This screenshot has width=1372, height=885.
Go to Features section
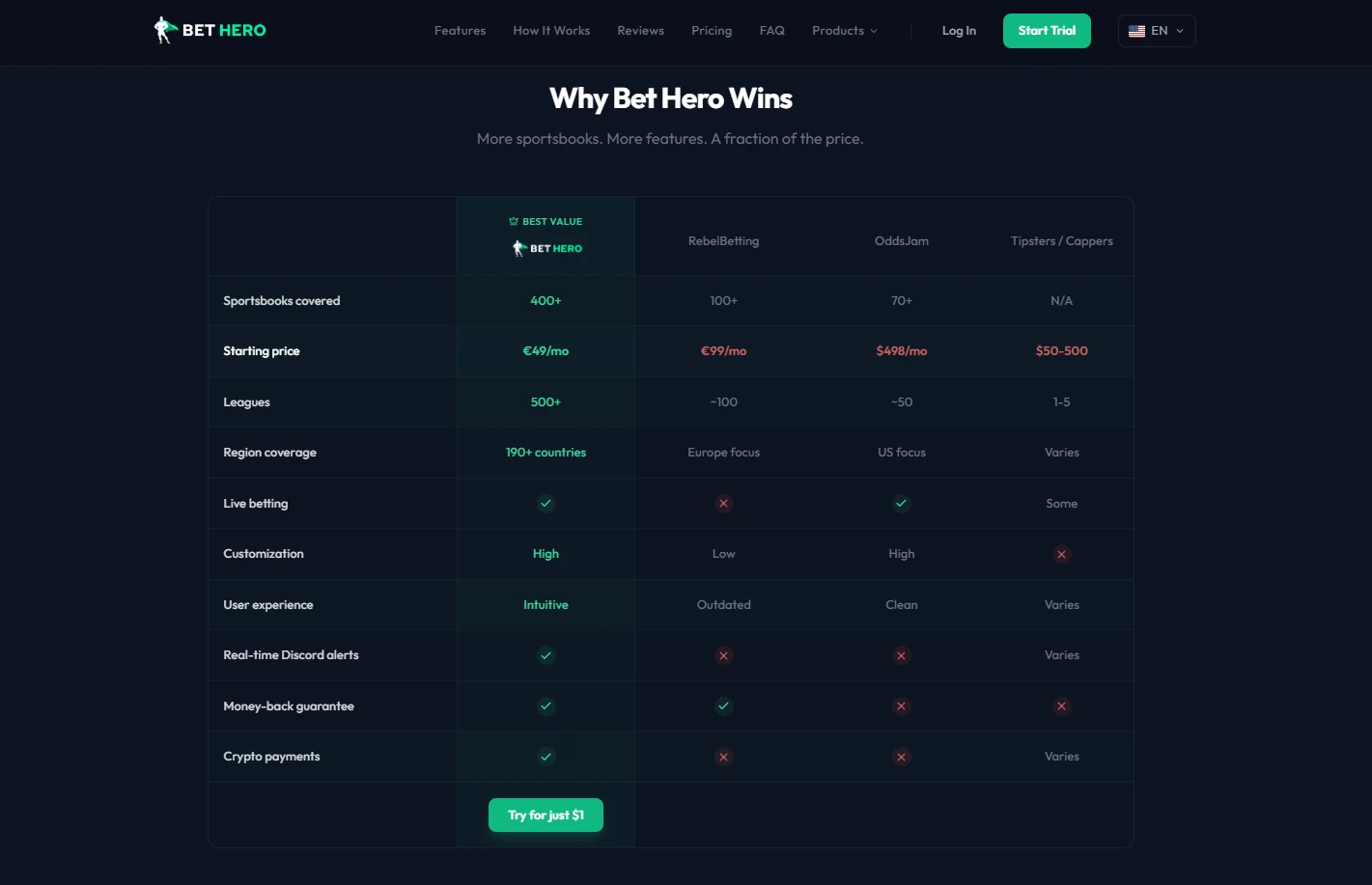tap(460, 31)
